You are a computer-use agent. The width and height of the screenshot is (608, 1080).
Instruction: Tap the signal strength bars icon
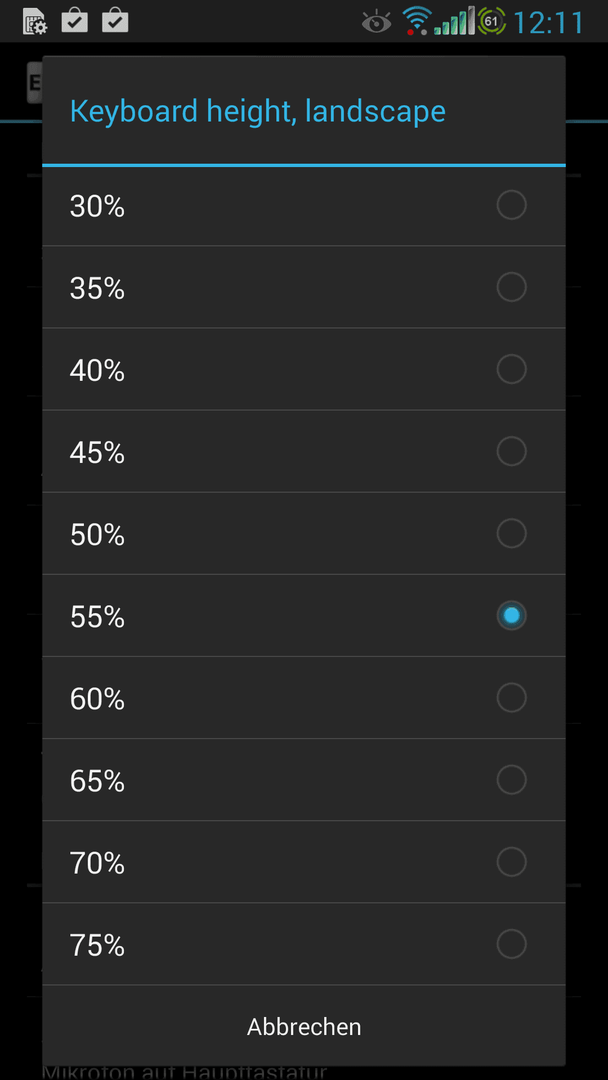coord(454,21)
